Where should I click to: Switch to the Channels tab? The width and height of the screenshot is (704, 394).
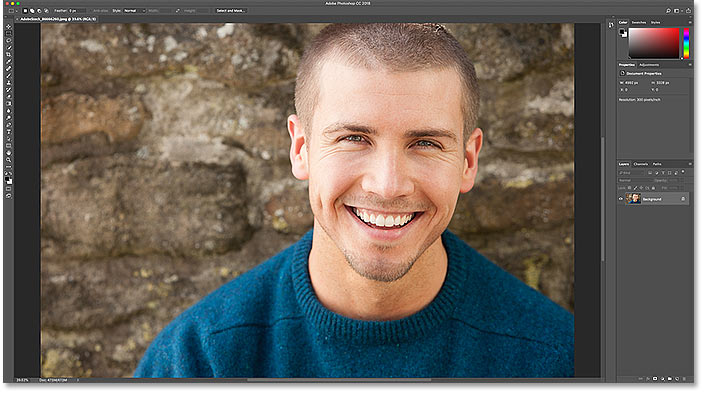[x=641, y=164]
